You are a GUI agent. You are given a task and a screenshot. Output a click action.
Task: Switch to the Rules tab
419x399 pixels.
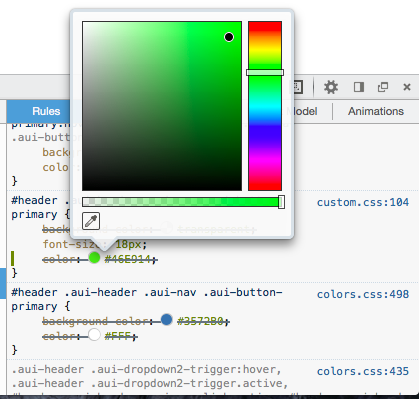[x=46, y=111]
